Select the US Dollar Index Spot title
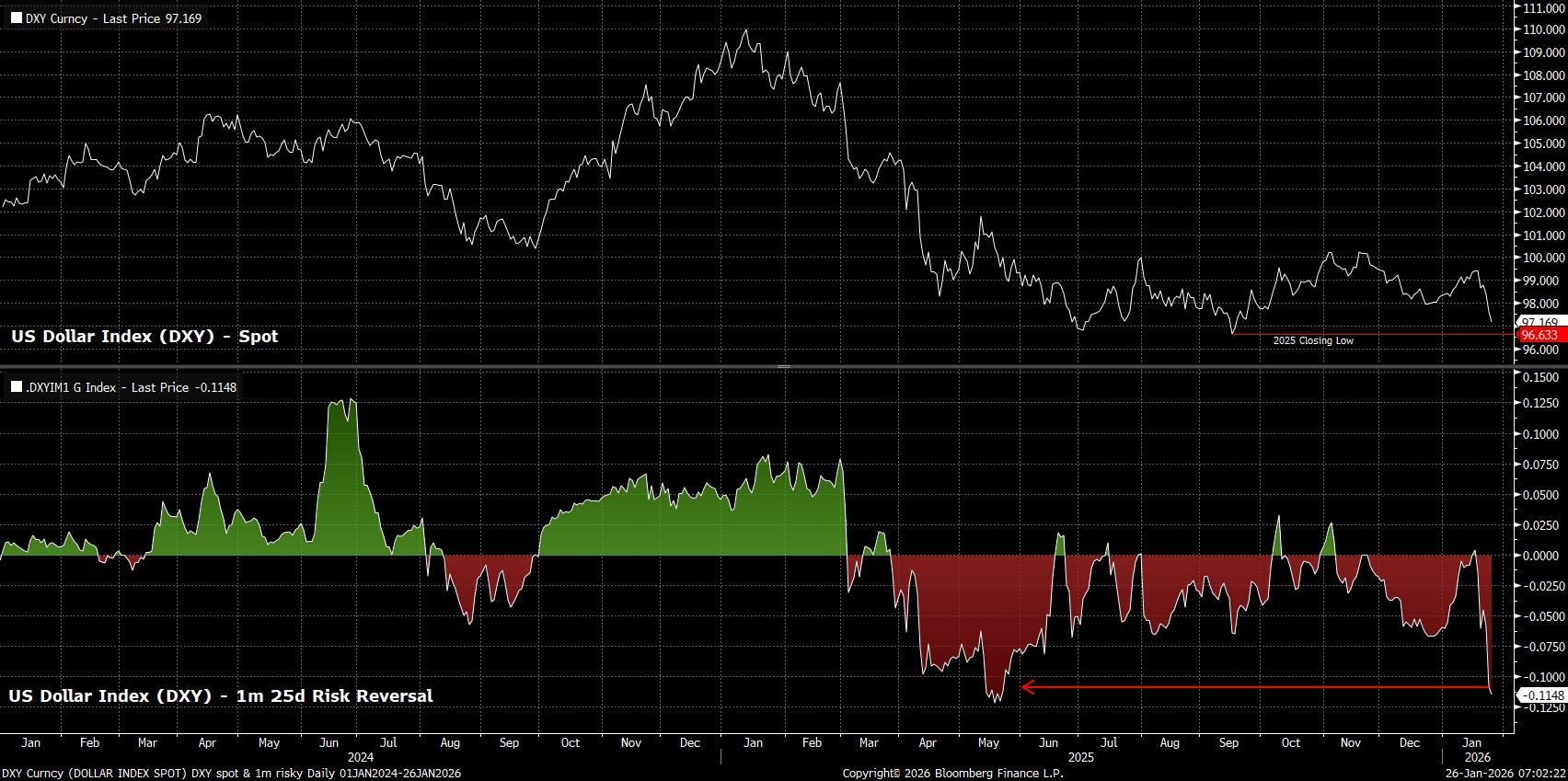 click(144, 337)
